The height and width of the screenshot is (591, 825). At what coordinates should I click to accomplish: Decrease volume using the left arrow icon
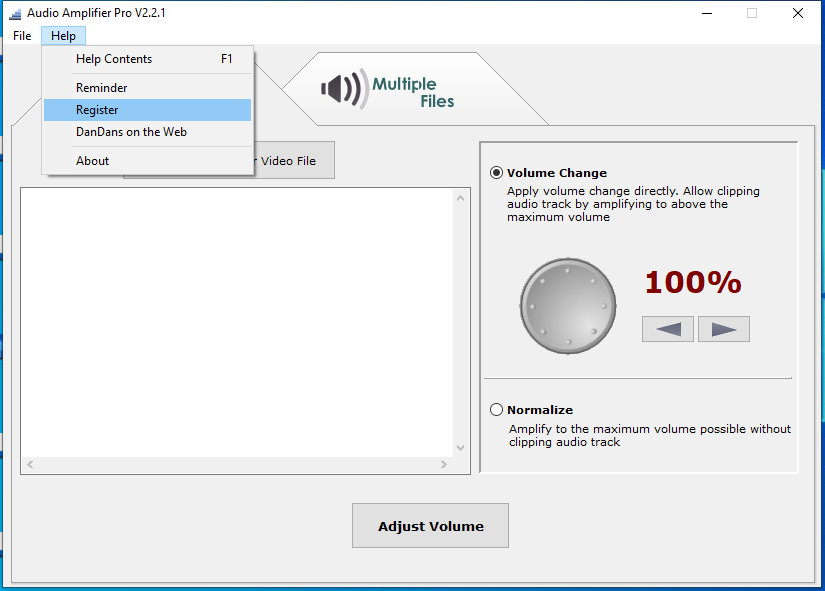(x=667, y=328)
